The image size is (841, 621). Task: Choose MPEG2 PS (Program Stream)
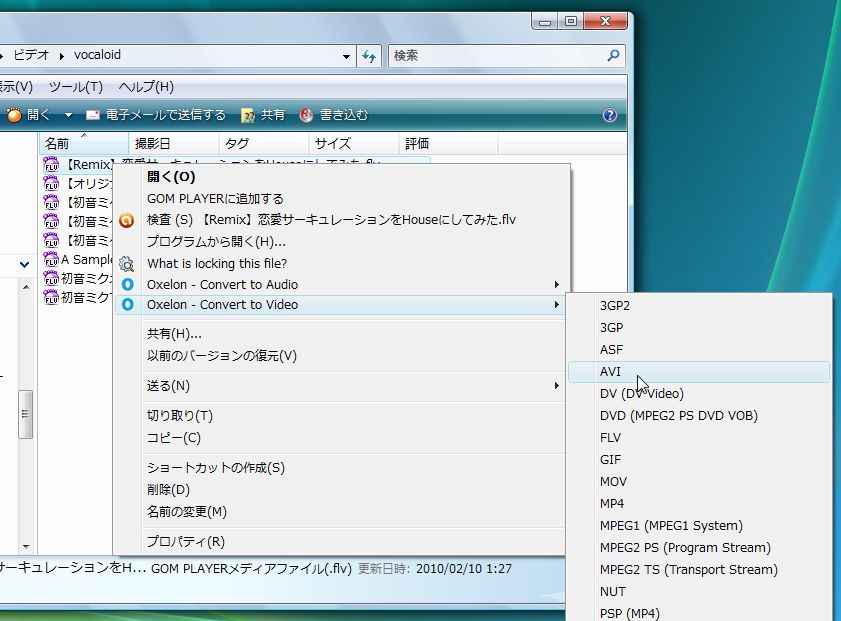tap(698, 548)
